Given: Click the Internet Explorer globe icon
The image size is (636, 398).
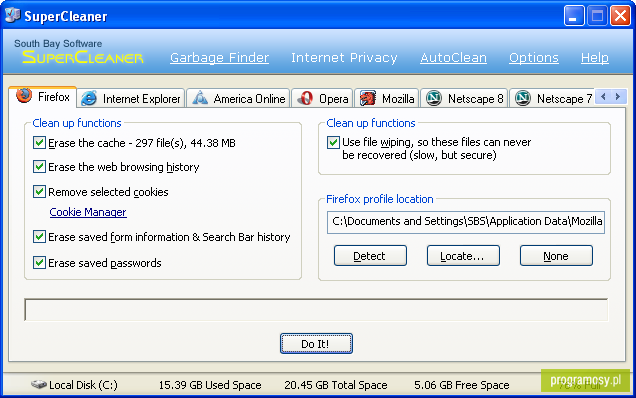Looking at the screenshot, I should 89,99.
